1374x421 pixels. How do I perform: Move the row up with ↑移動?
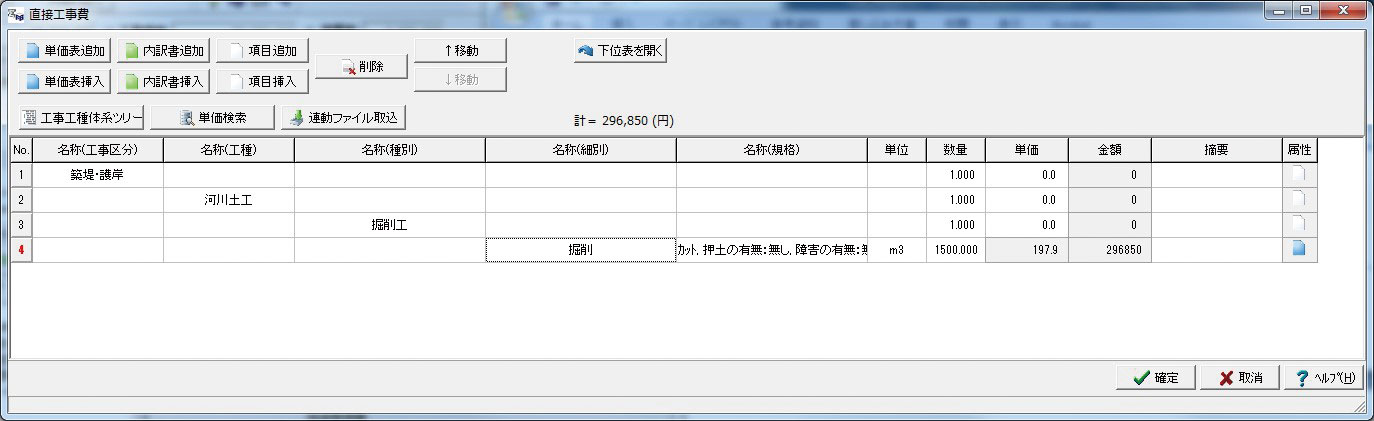(460, 50)
